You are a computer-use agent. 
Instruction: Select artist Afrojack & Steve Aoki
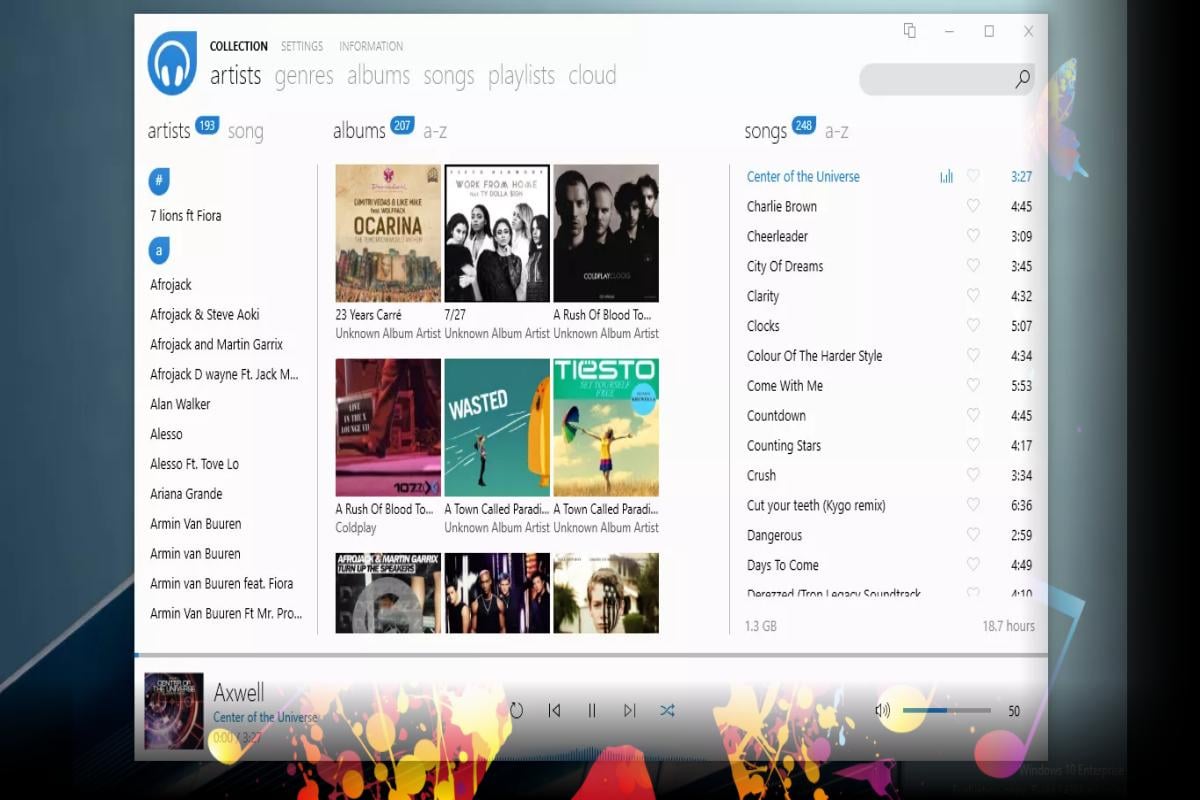click(205, 314)
